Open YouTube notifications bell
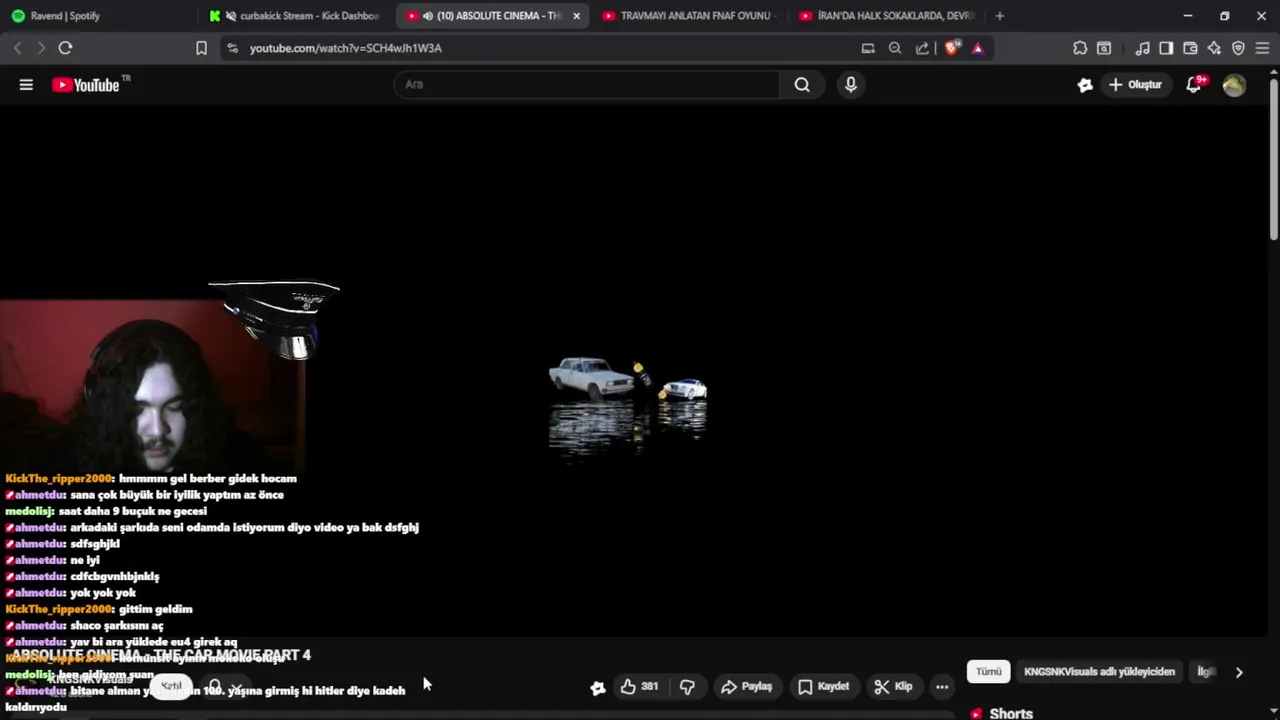Screen dimensions: 1280x720 [1194, 85]
